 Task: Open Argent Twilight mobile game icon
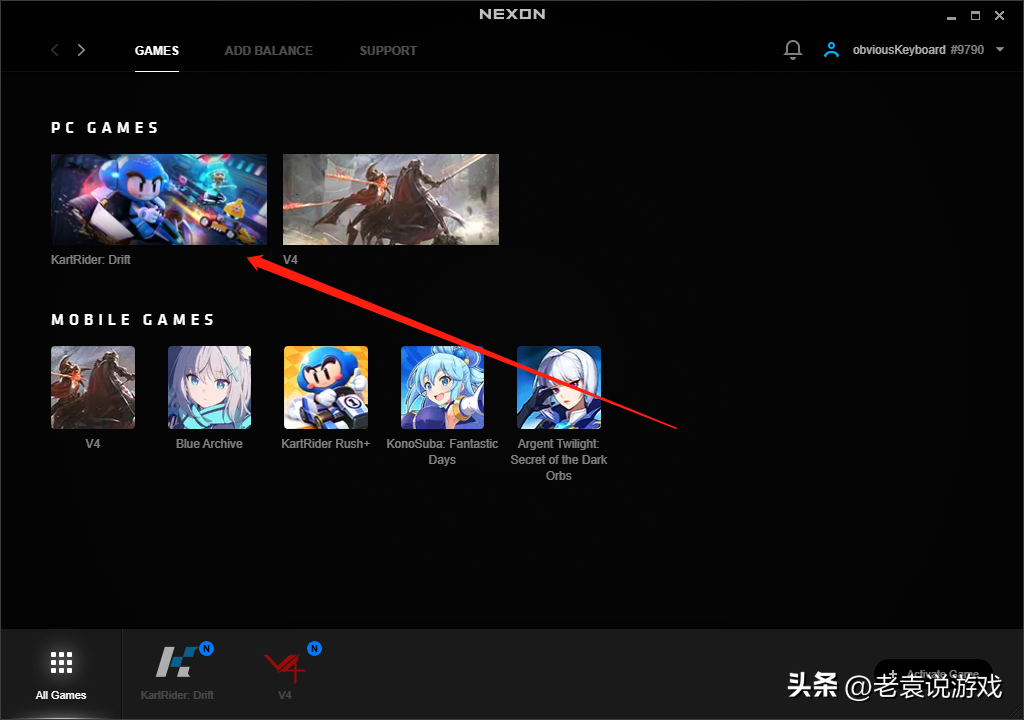(559, 388)
